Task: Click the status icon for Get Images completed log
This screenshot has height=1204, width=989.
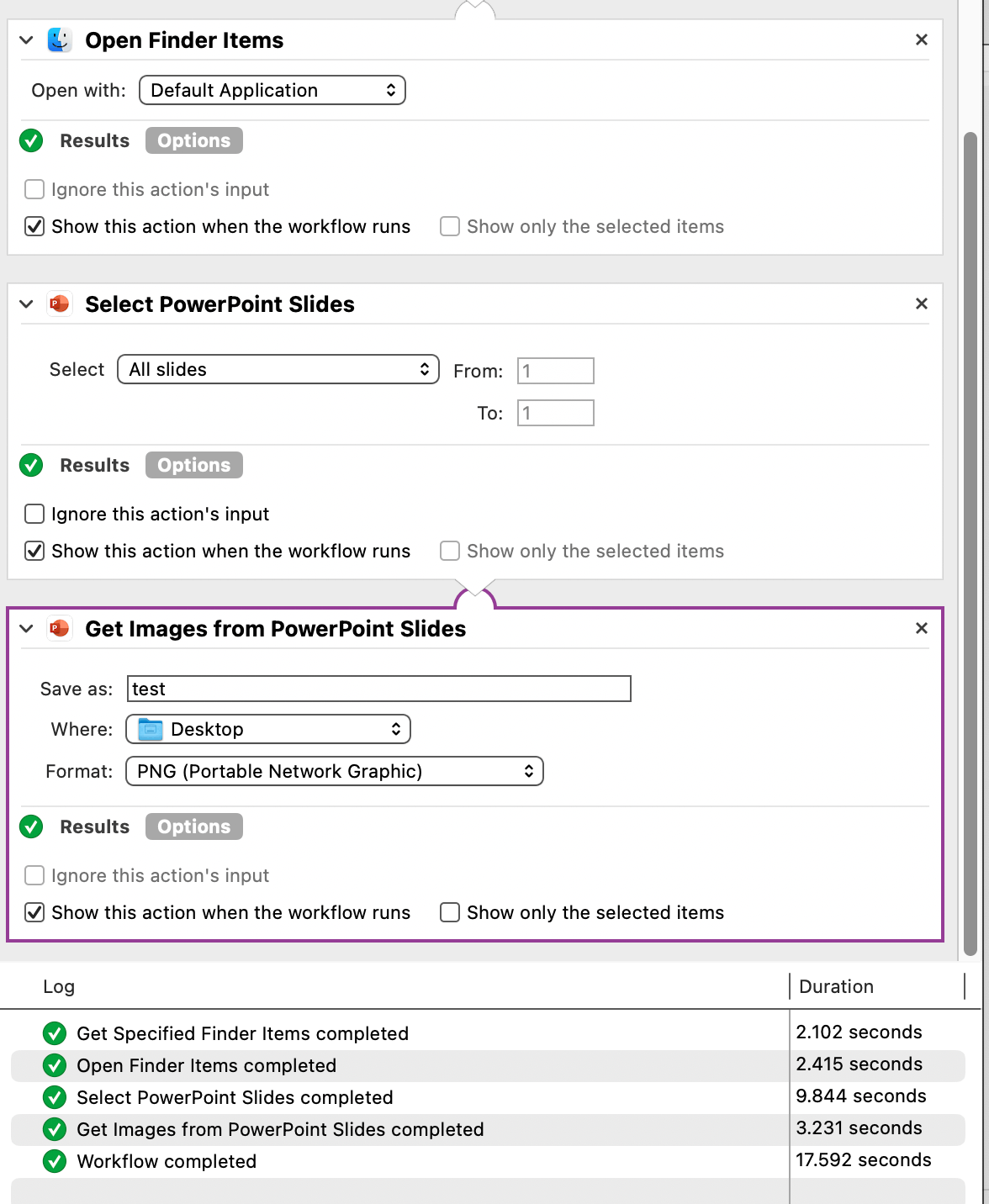Action: (55, 1129)
